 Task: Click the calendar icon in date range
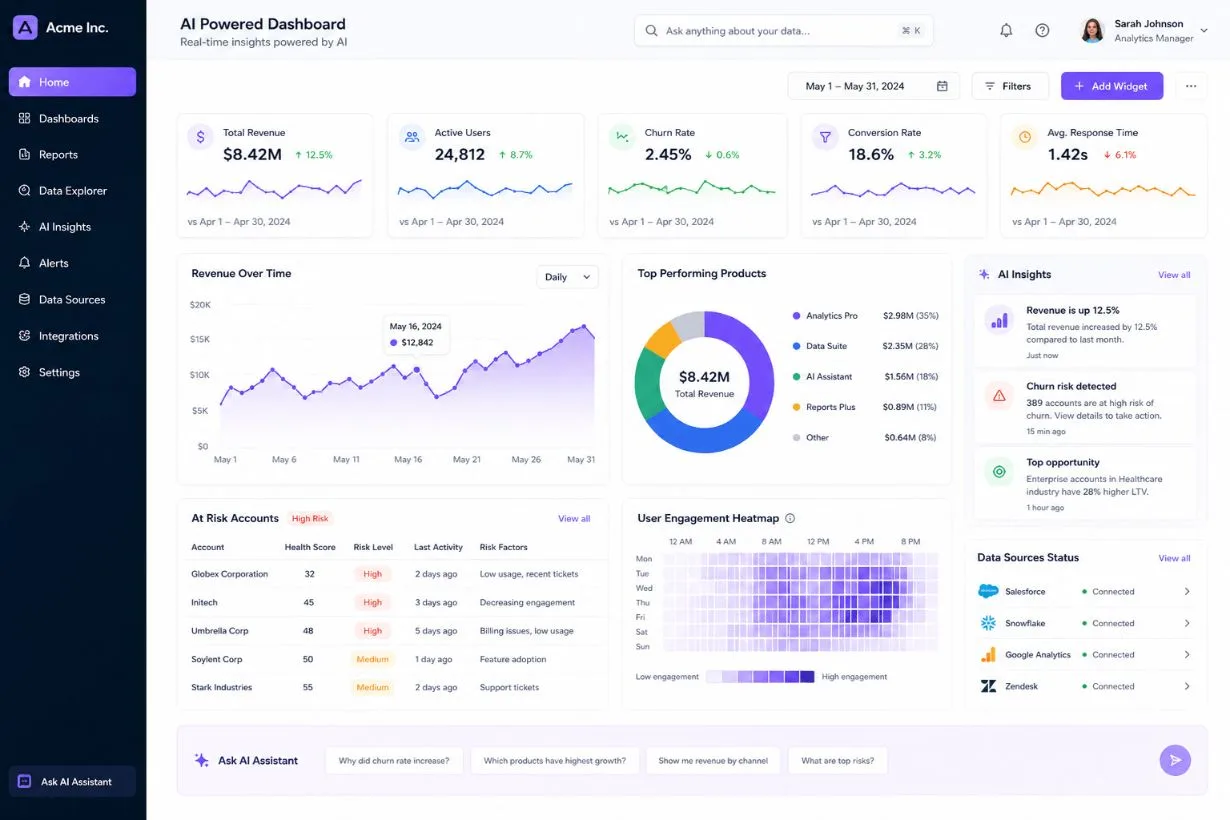click(x=942, y=86)
